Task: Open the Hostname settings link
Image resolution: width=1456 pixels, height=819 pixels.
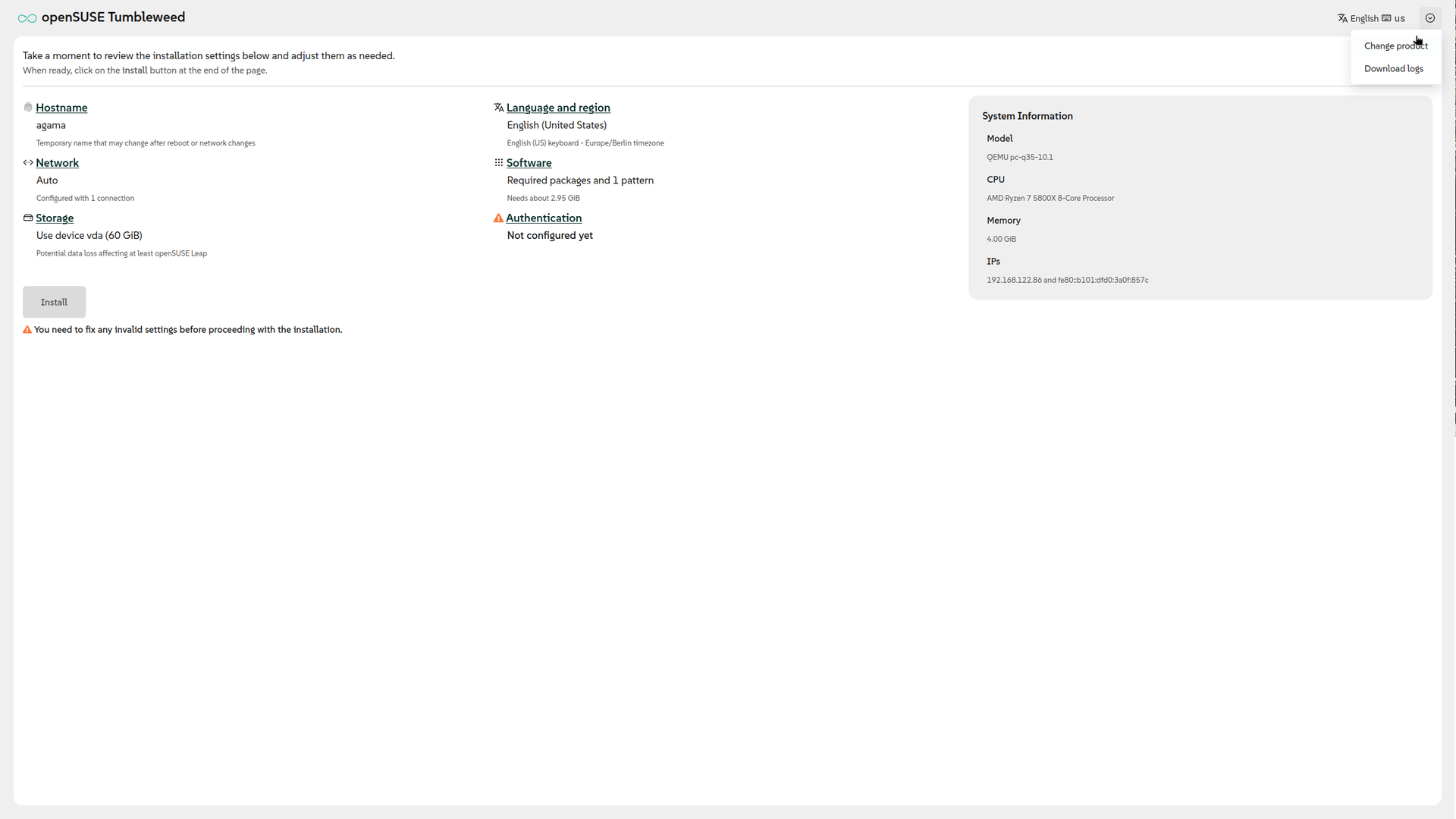Action: pyautogui.click(x=61, y=108)
